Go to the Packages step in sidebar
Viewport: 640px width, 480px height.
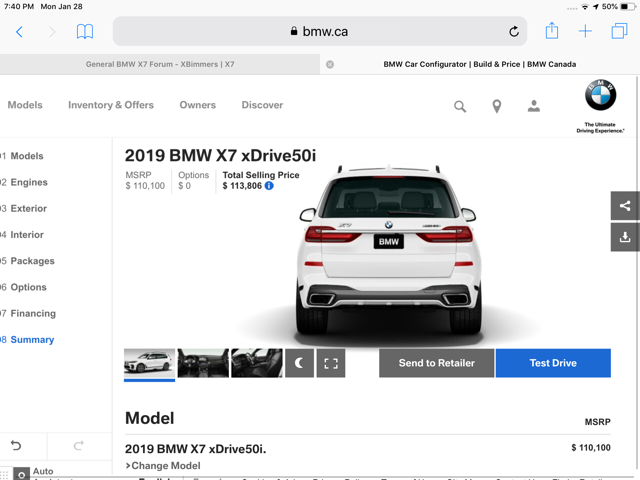32,261
